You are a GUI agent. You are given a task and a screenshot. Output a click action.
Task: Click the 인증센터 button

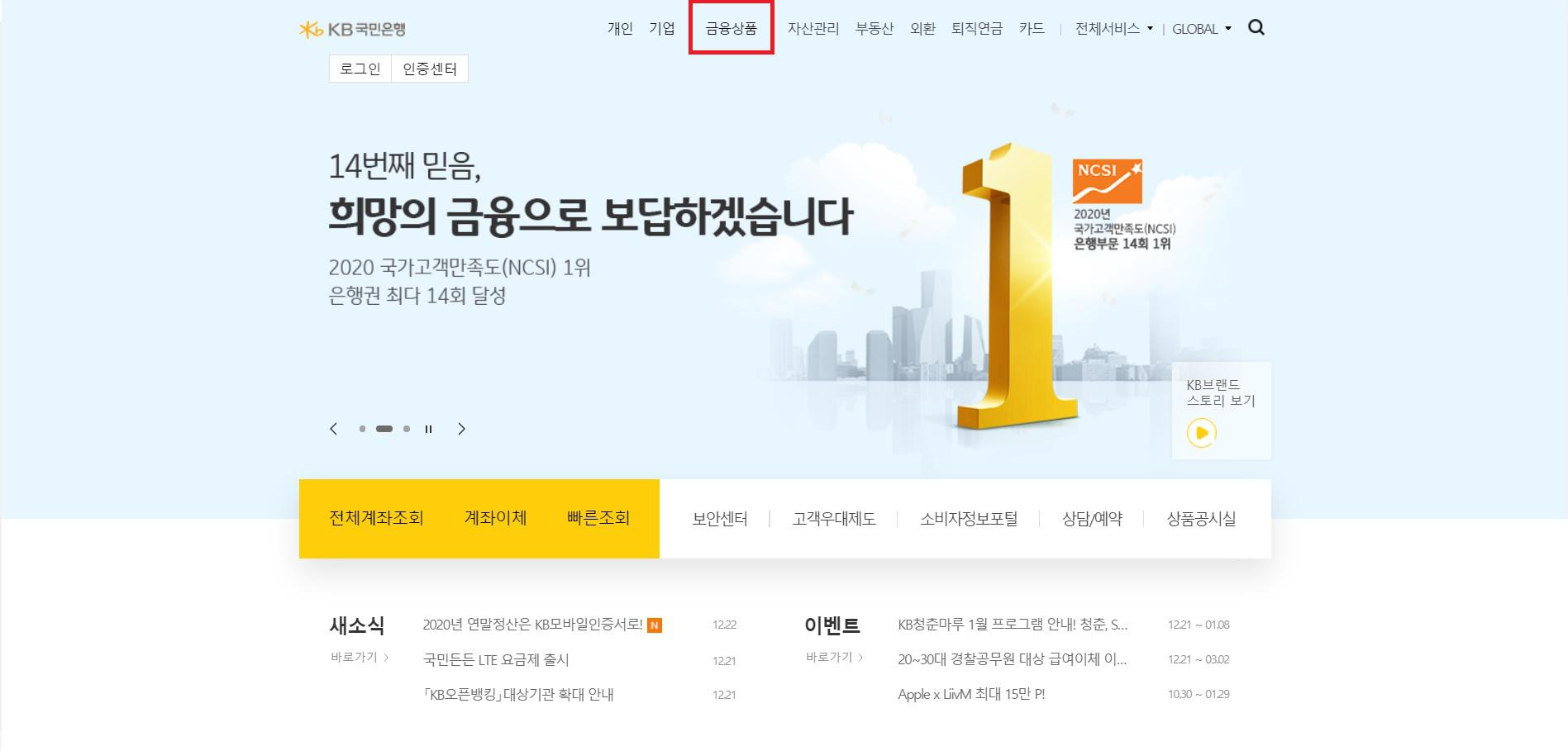430,69
